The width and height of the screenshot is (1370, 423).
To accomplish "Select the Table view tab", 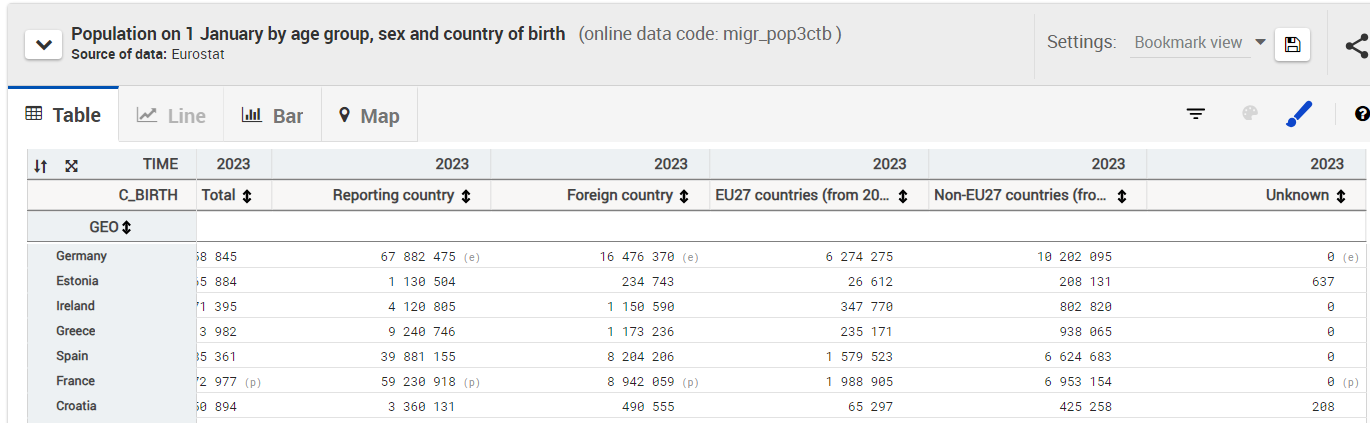I will click(63, 115).
